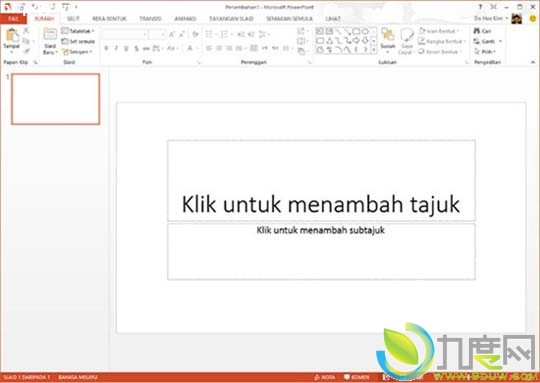Image resolution: width=540 pixels, height=383 pixels.
Task: Align text left
Action: coord(209,49)
